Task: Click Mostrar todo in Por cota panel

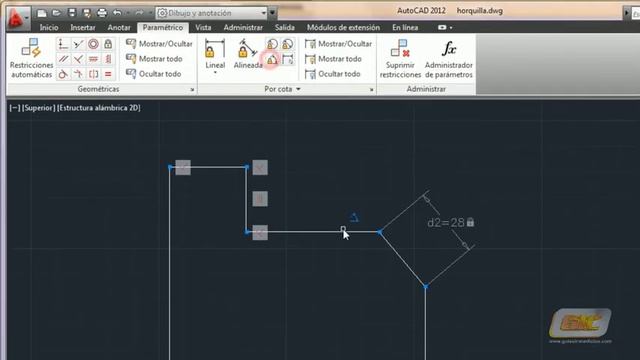Action: tap(333, 59)
